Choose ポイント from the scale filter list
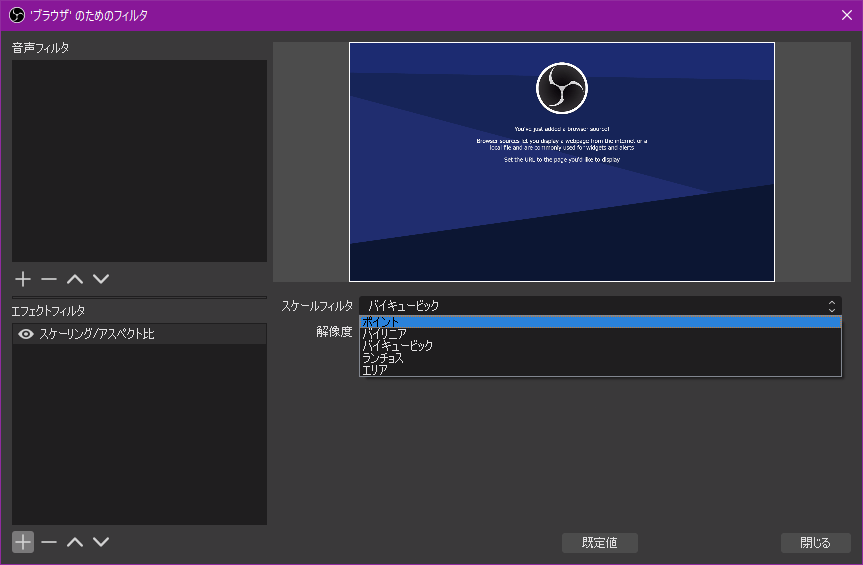The width and height of the screenshot is (863, 565). (x=600, y=322)
